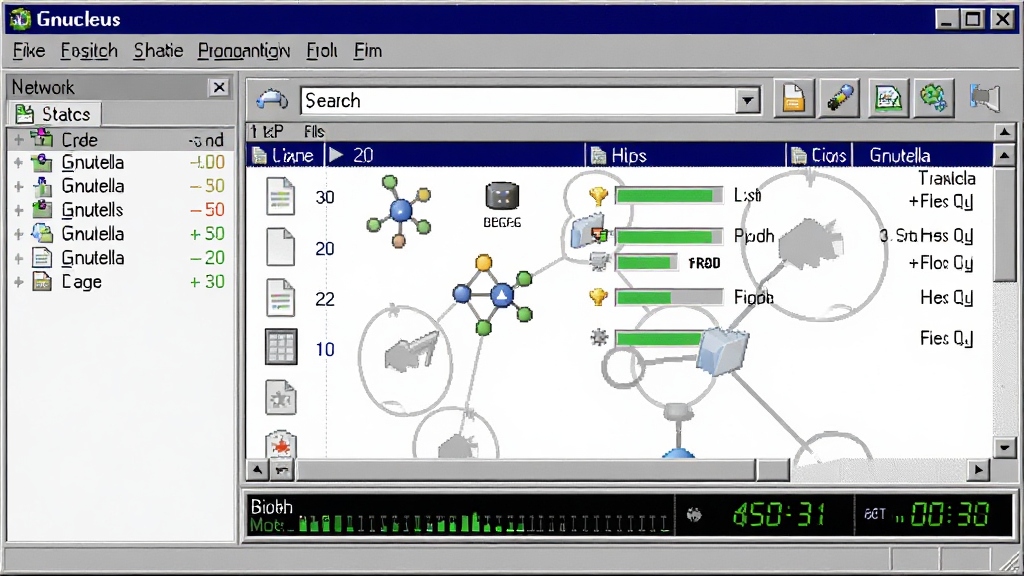This screenshot has height=576, width=1024.
Task: Click the Gnutella +50 network icon
Action: coord(42,233)
